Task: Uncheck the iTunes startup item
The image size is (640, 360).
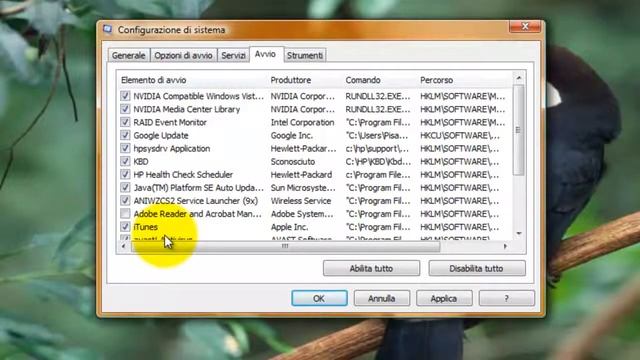Action: click(125, 227)
